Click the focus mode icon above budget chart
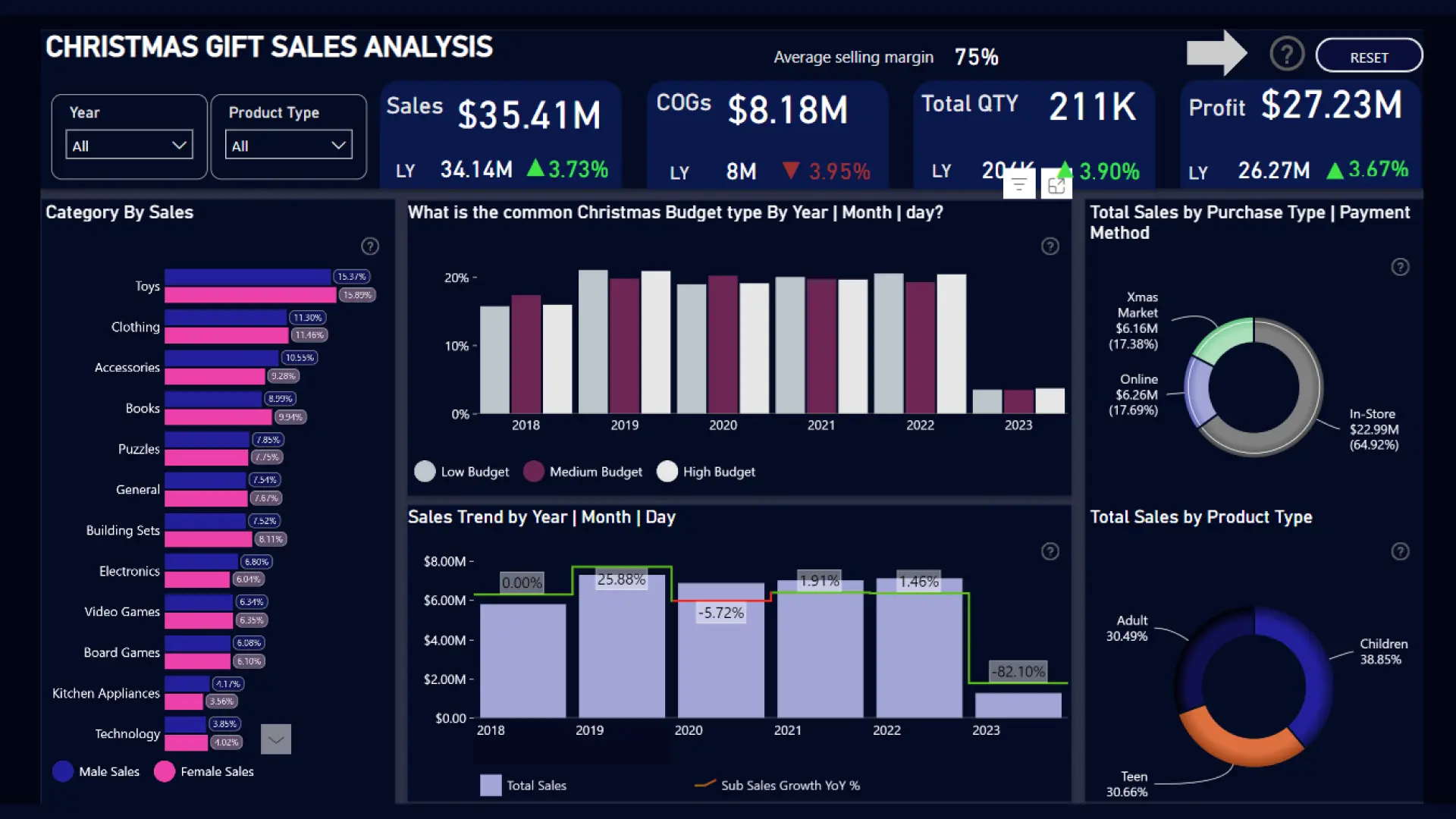1456x819 pixels. tap(1056, 184)
